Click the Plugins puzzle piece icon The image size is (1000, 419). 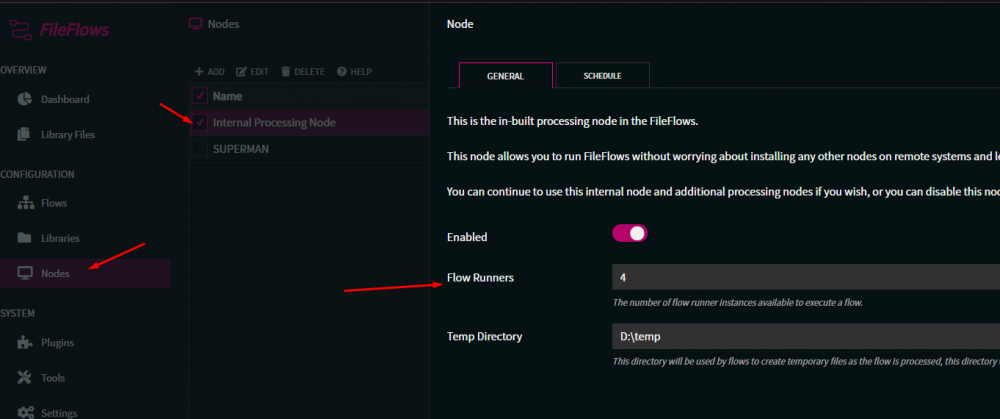point(24,342)
